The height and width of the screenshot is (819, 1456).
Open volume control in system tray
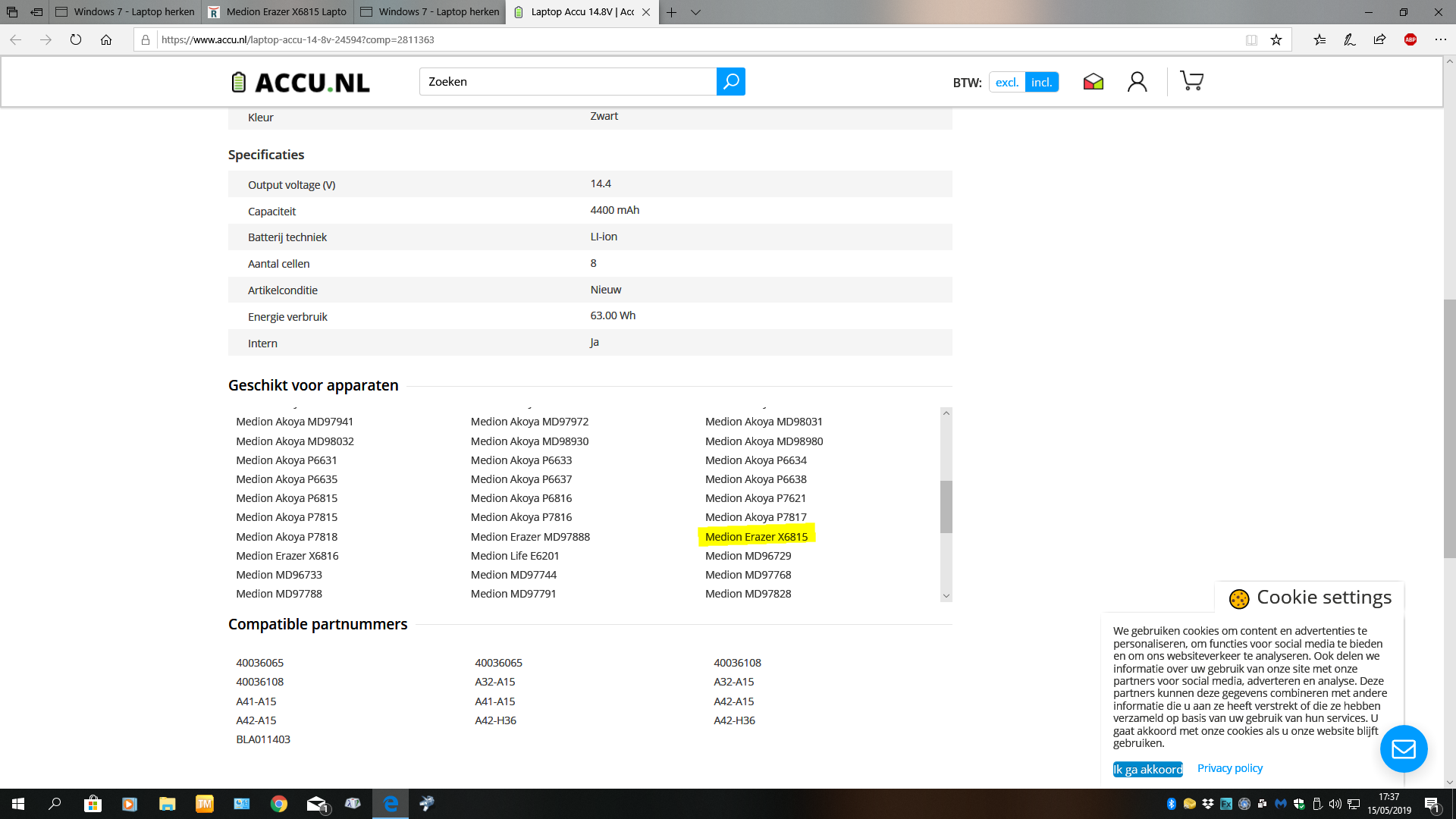tap(1335, 804)
